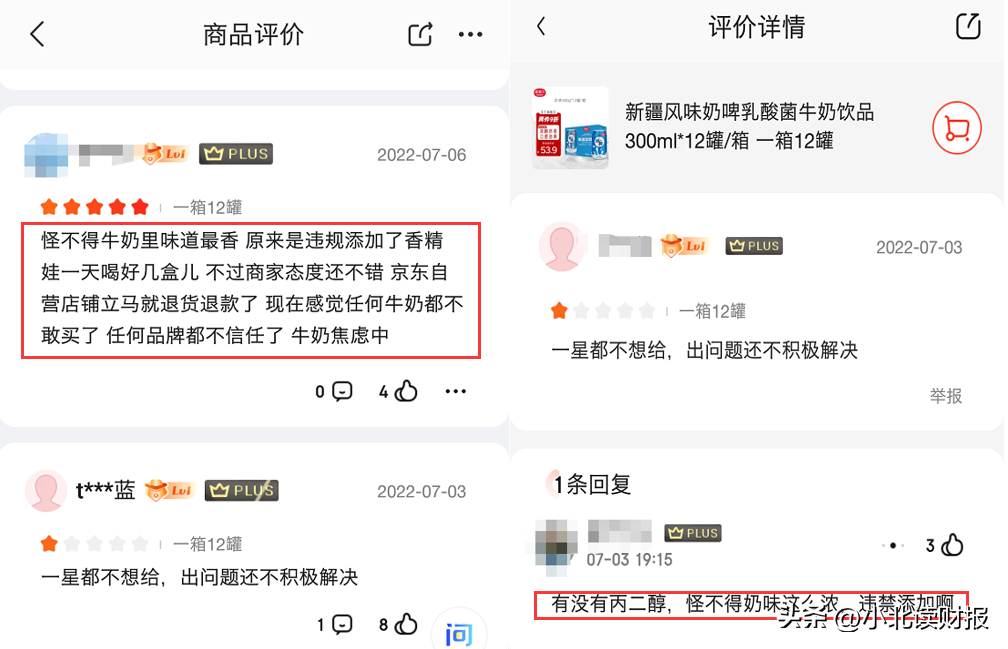Tap PLUS badge on t***蓝 review

point(242,490)
